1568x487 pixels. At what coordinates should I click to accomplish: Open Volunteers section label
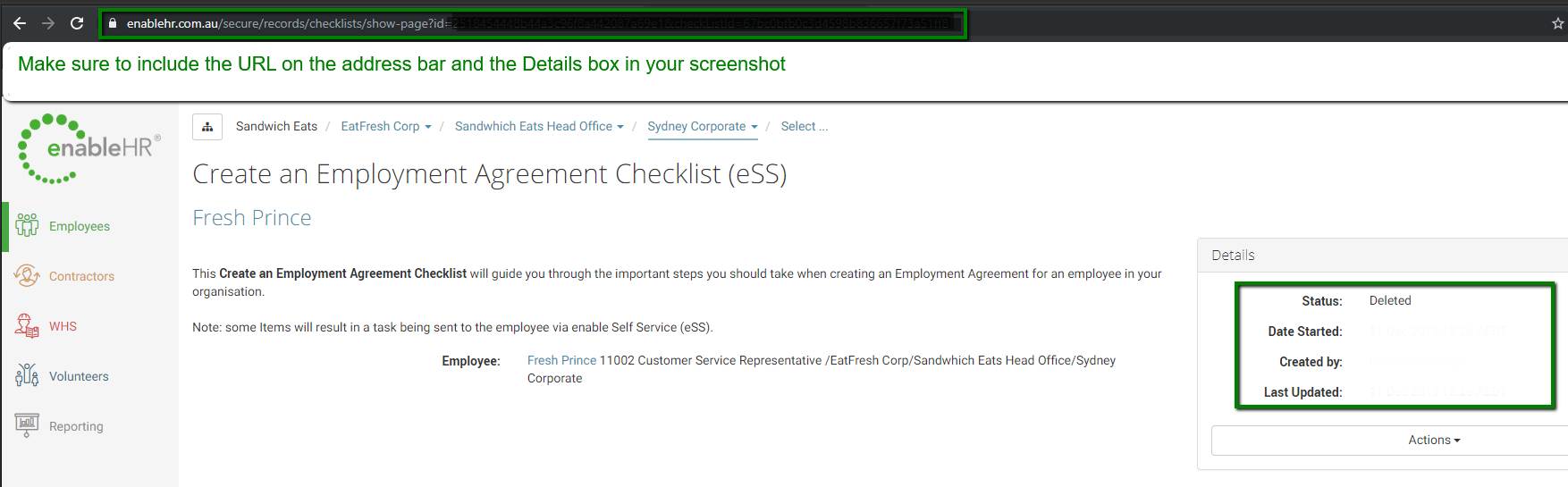(79, 376)
